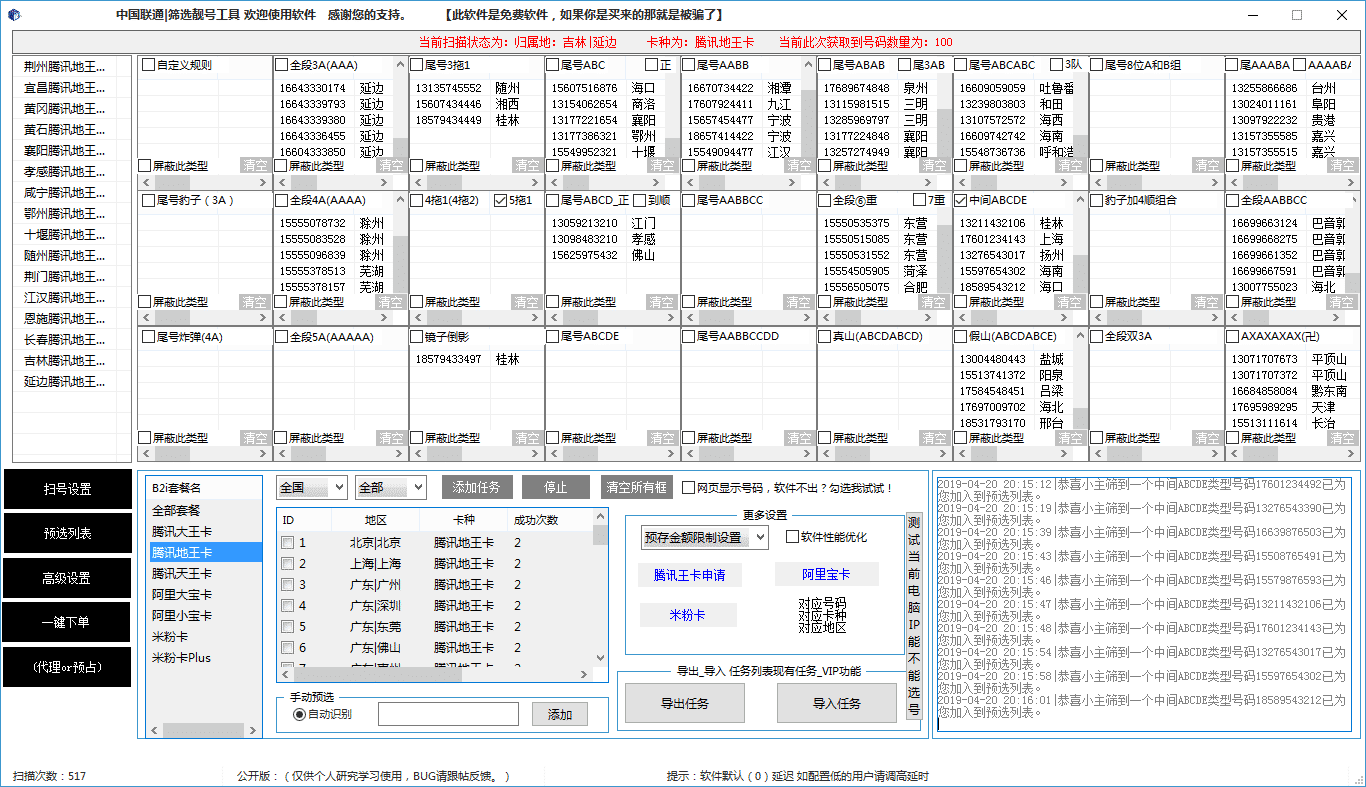Click inside the log output box

click(1146, 605)
